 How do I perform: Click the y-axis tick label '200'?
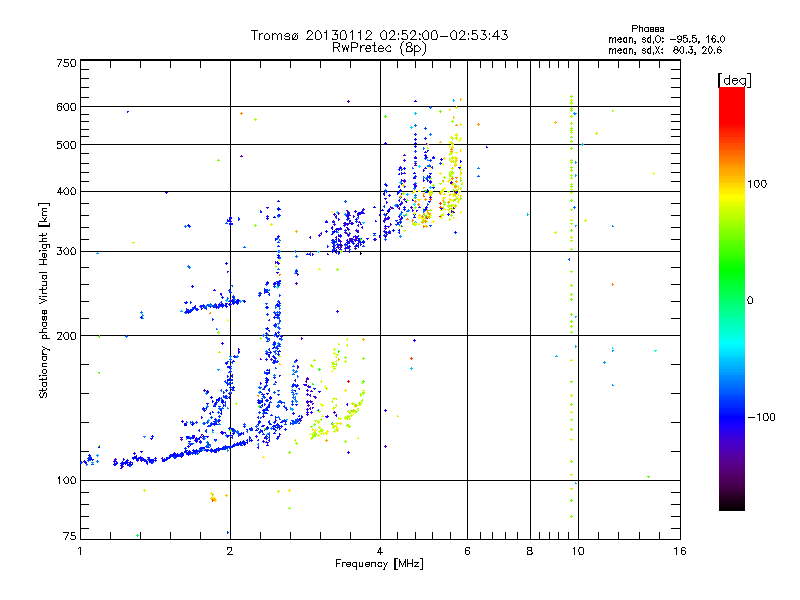click(66, 336)
